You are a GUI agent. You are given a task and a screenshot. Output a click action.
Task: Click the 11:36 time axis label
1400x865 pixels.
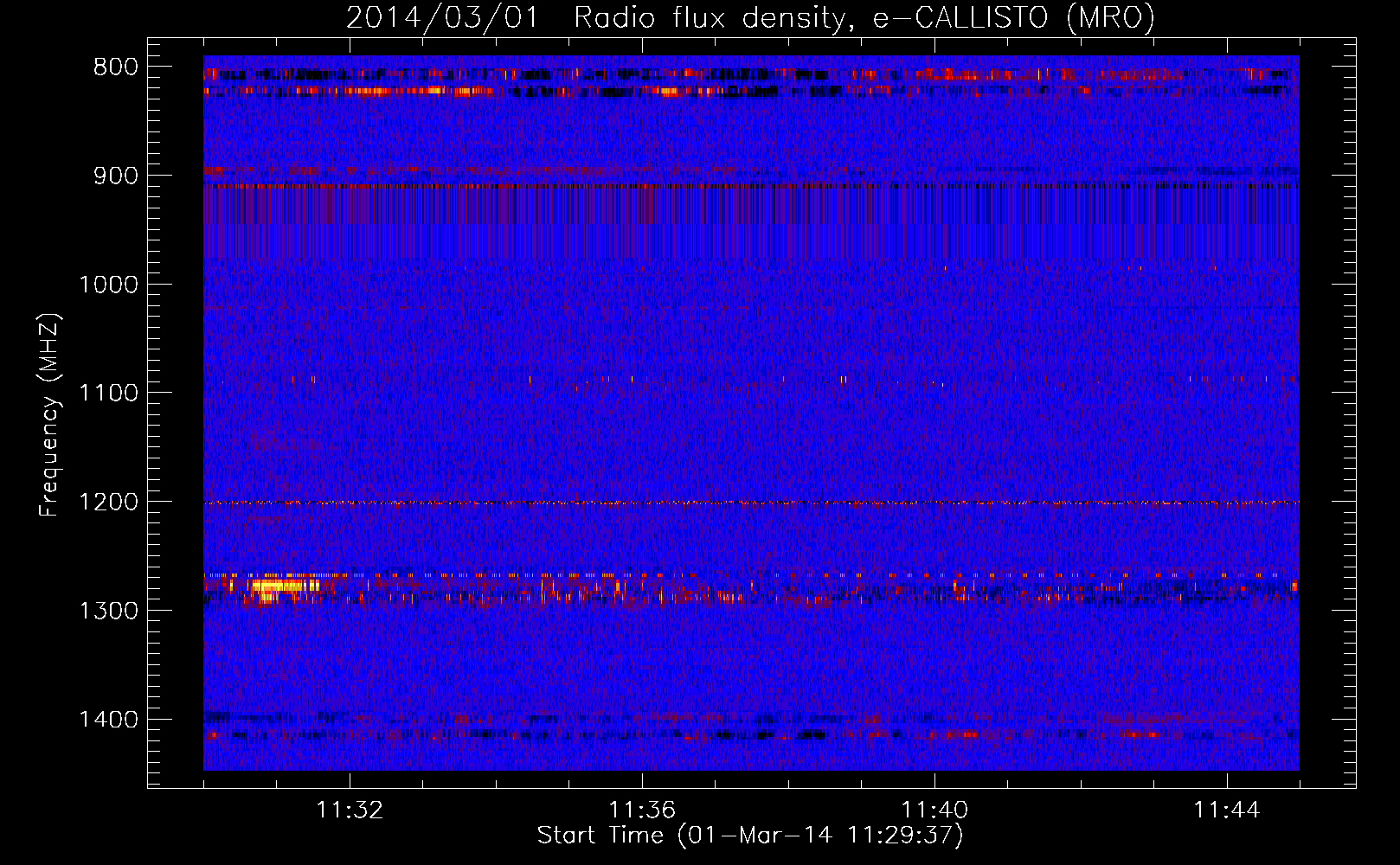642,811
